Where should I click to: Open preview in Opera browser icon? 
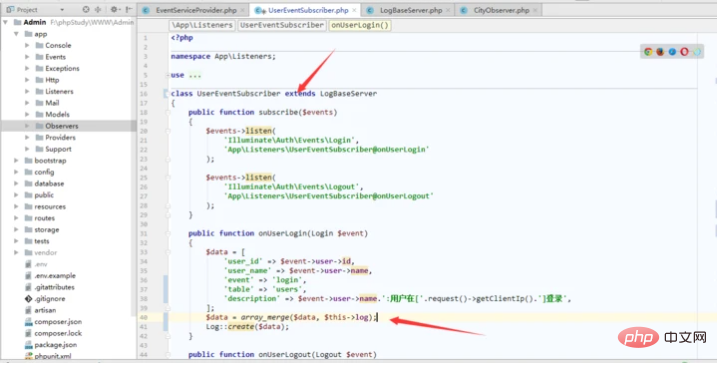pos(684,52)
